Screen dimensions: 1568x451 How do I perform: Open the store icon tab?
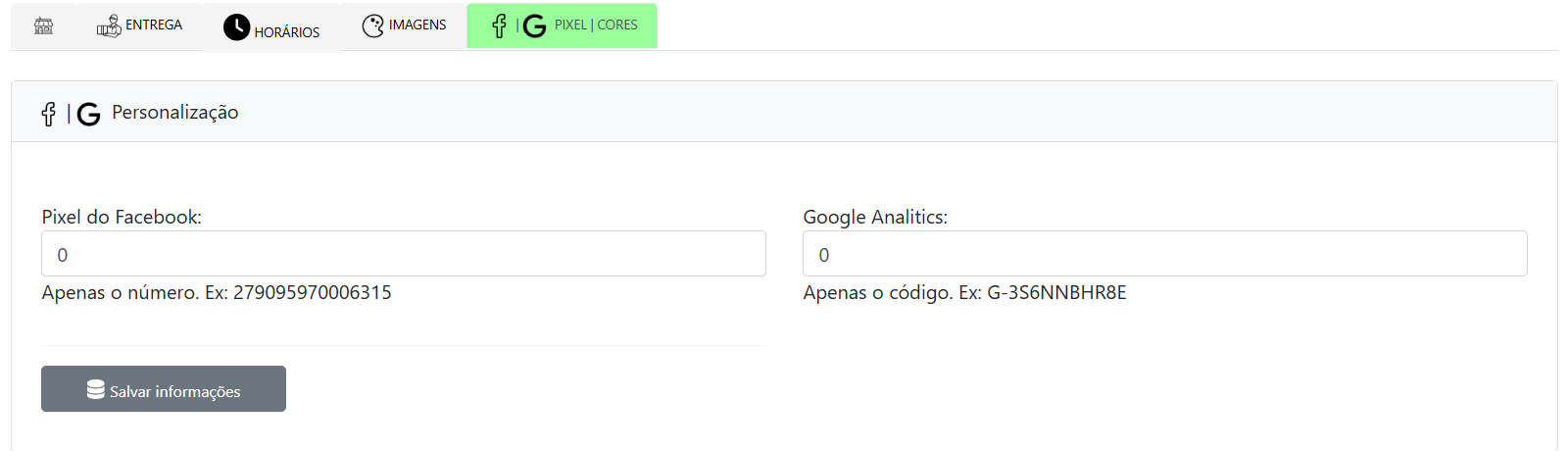(x=43, y=25)
